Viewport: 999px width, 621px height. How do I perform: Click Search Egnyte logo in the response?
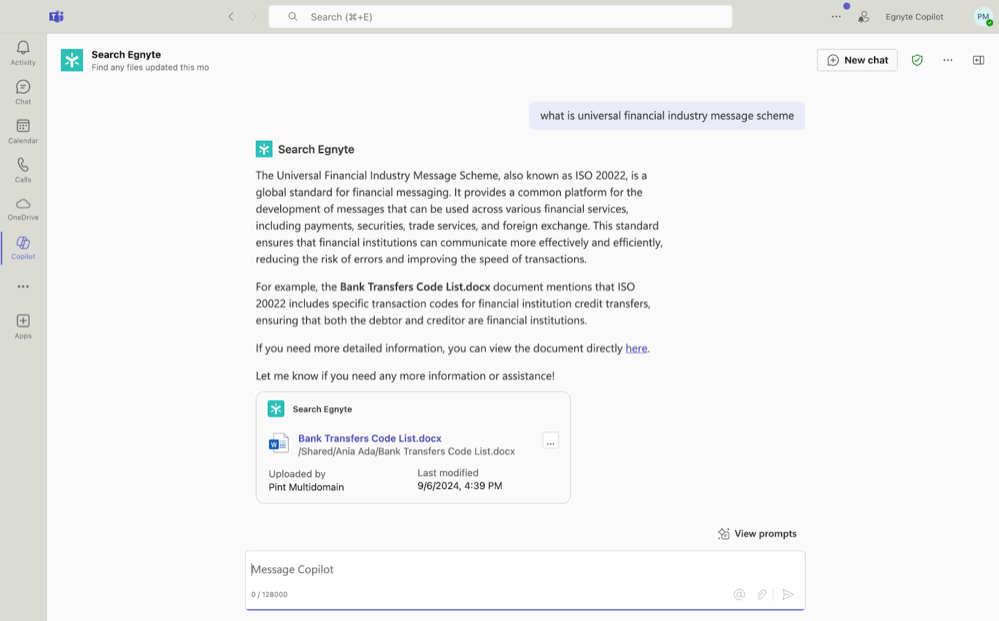pyautogui.click(x=264, y=149)
